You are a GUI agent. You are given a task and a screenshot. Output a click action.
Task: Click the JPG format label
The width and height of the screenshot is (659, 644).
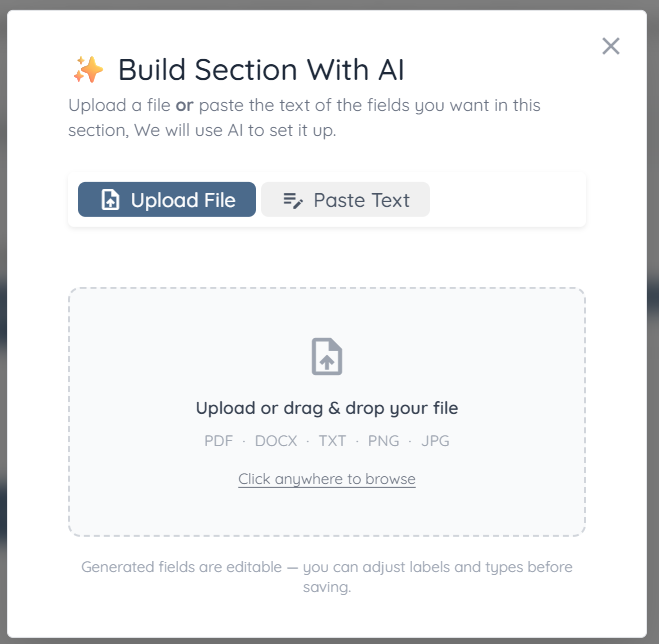[x=435, y=441]
